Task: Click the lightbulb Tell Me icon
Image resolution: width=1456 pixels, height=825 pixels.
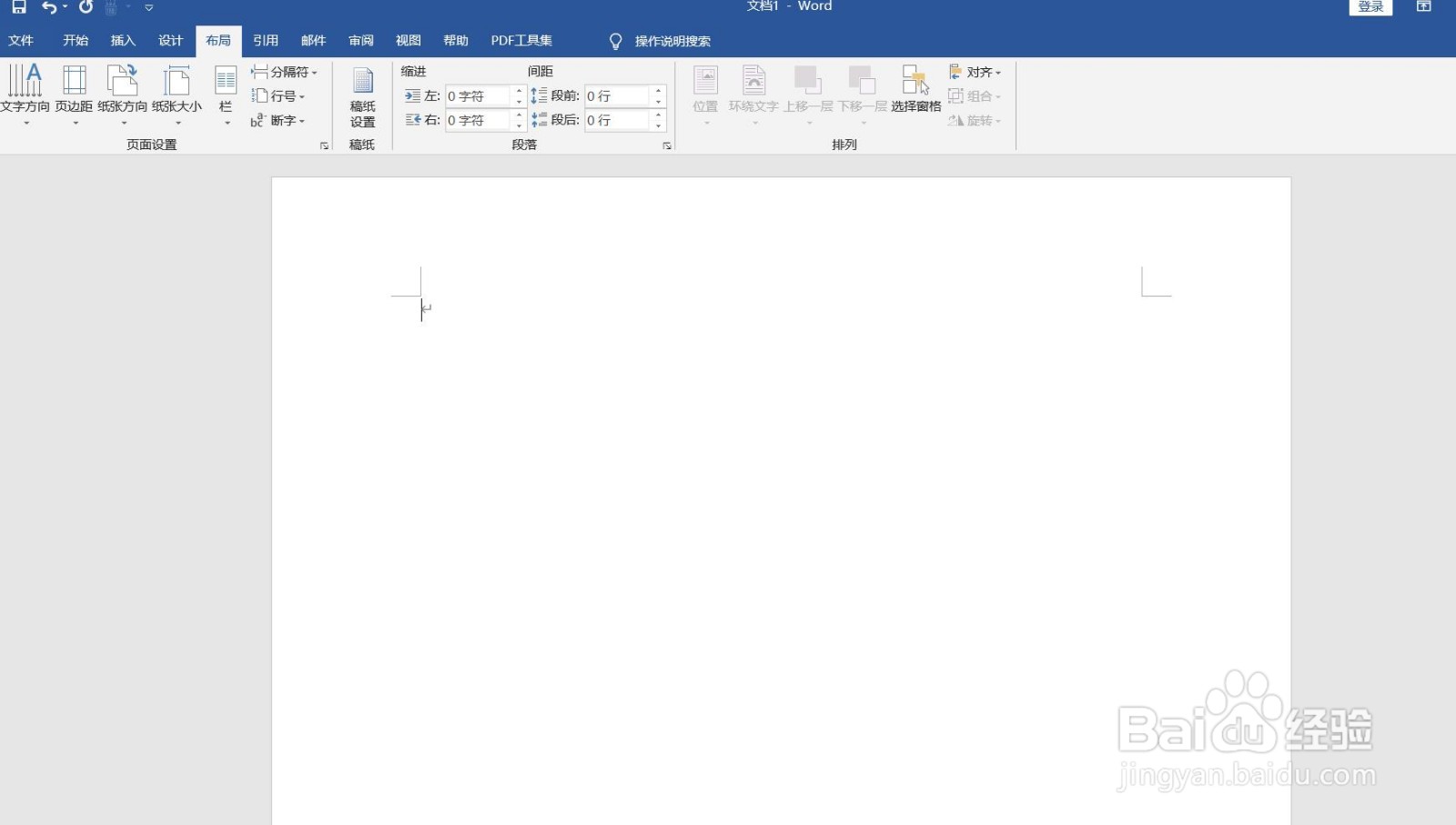Action: pos(615,42)
